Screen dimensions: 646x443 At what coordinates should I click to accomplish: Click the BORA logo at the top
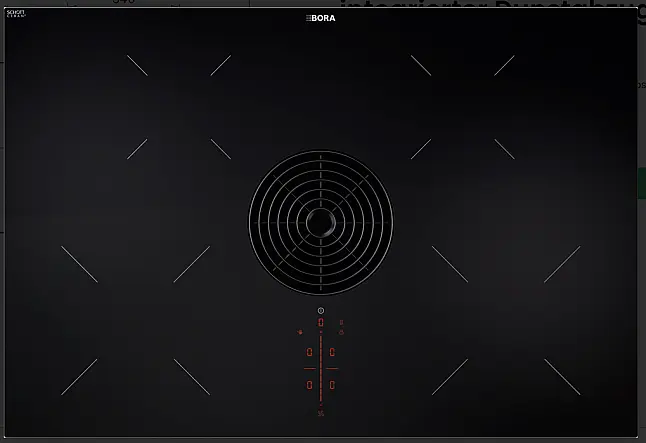[x=321, y=18]
